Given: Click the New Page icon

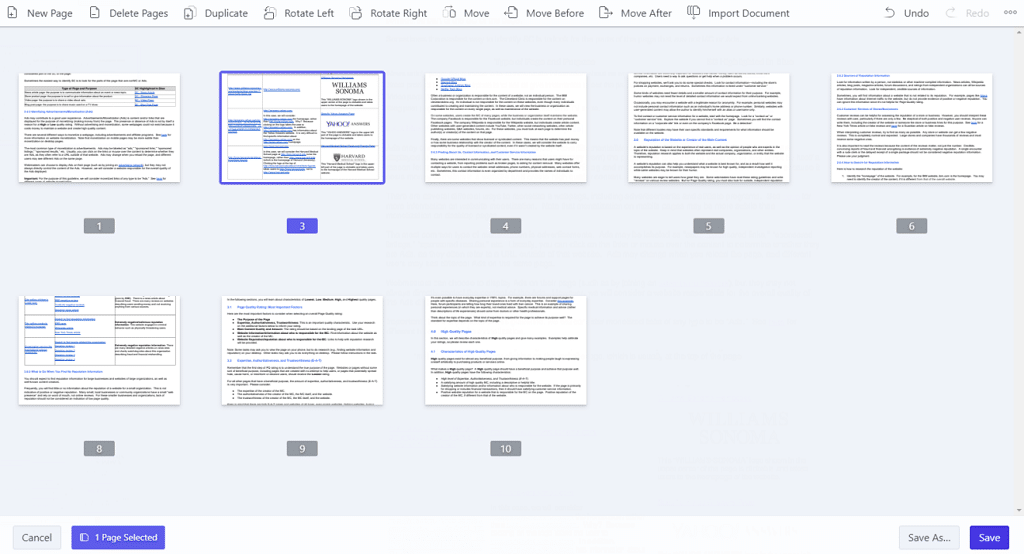Looking at the screenshot, I should click(x=12, y=12).
